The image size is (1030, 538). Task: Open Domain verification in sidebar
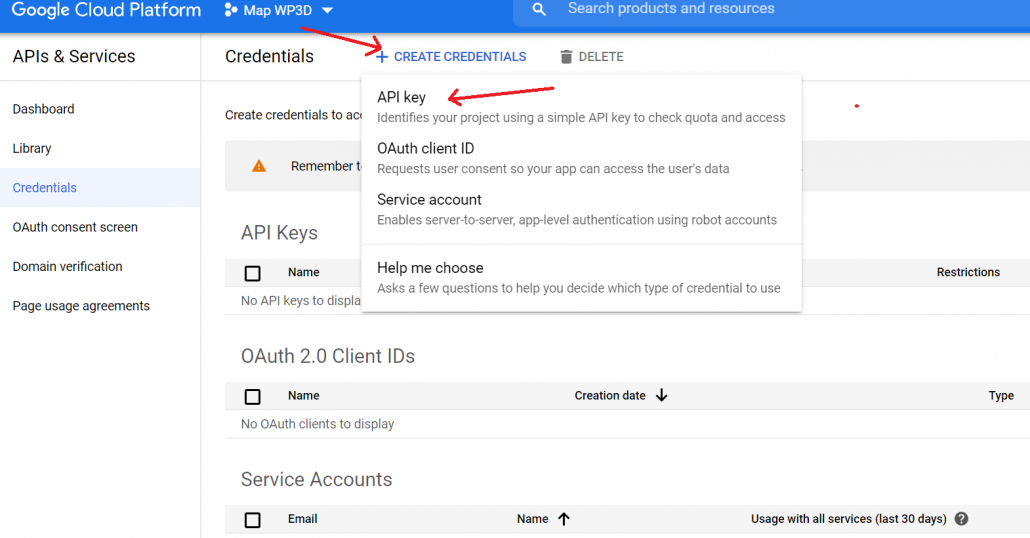point(67,267)
